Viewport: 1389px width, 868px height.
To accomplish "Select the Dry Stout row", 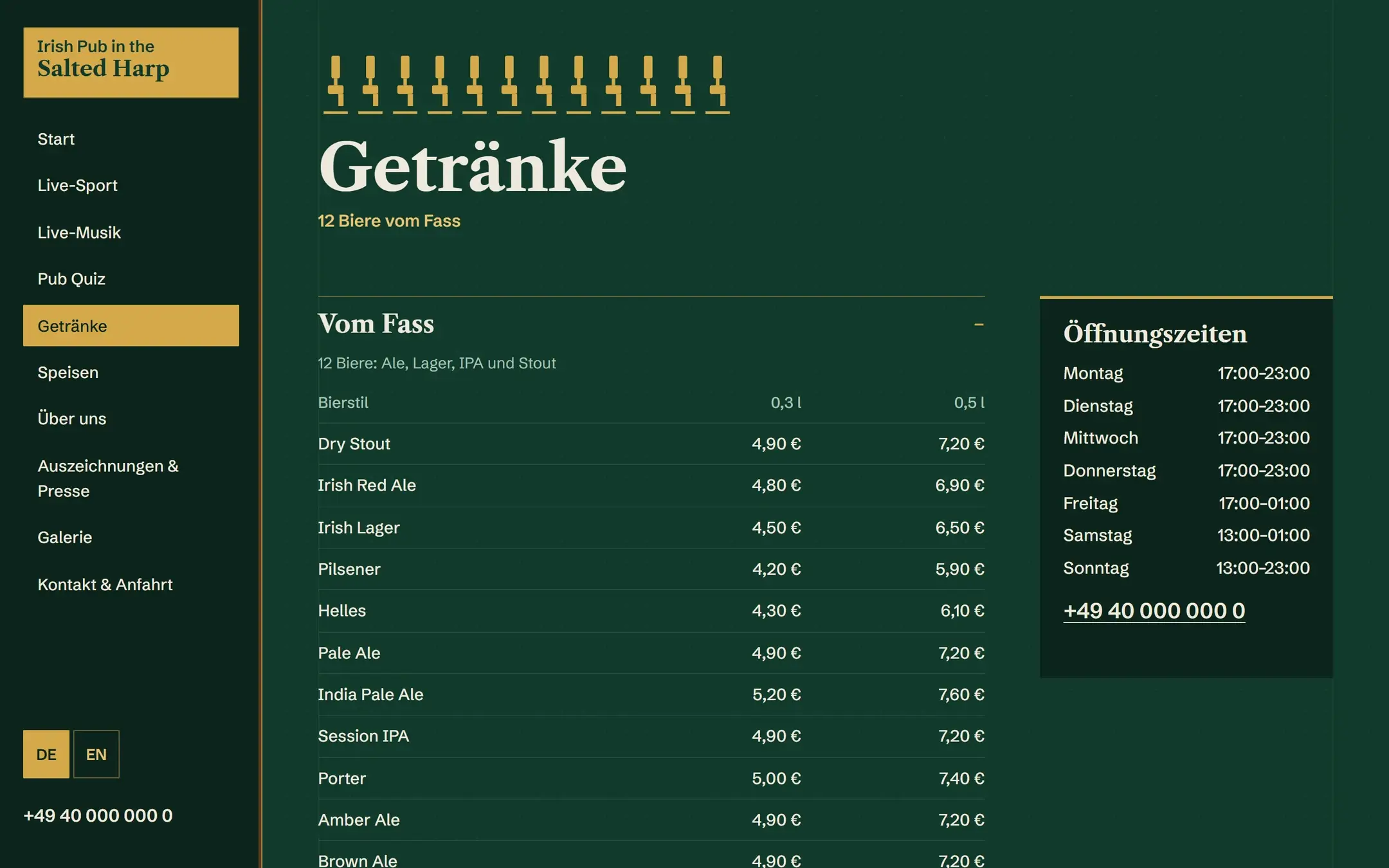I will [651, 444].
